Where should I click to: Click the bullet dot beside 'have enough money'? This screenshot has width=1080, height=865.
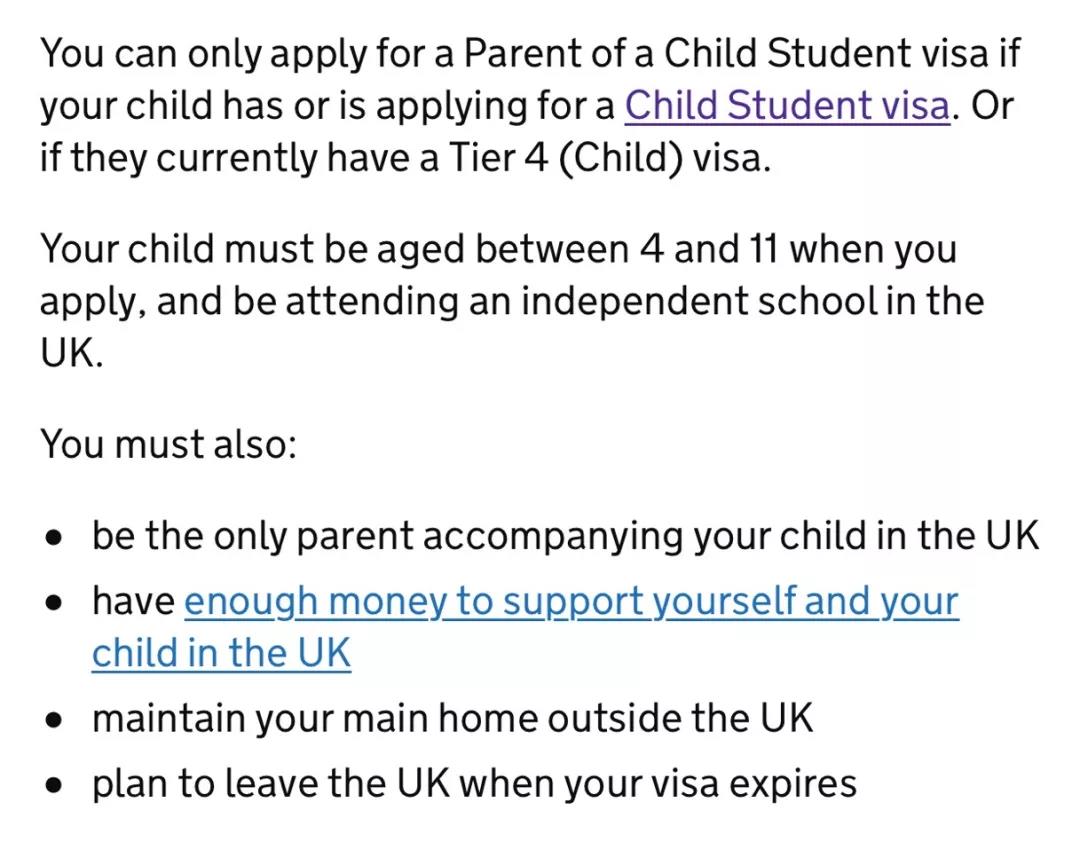point(54,603)
